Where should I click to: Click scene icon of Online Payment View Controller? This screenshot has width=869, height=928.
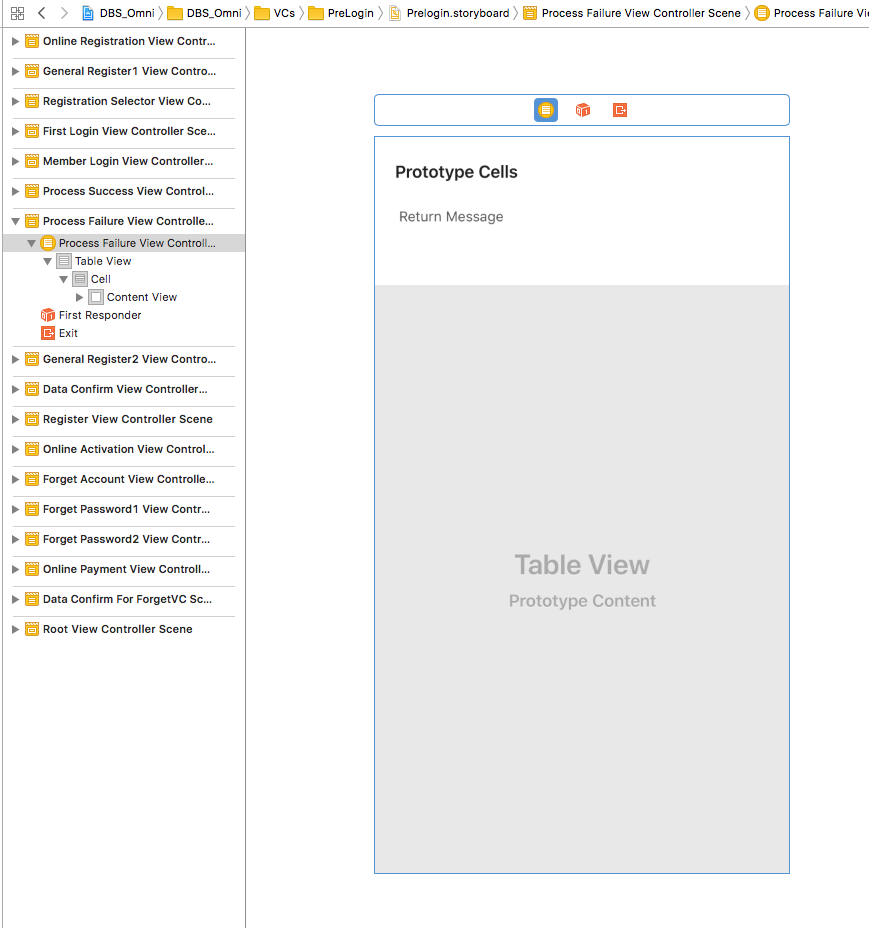coord(32,569)
